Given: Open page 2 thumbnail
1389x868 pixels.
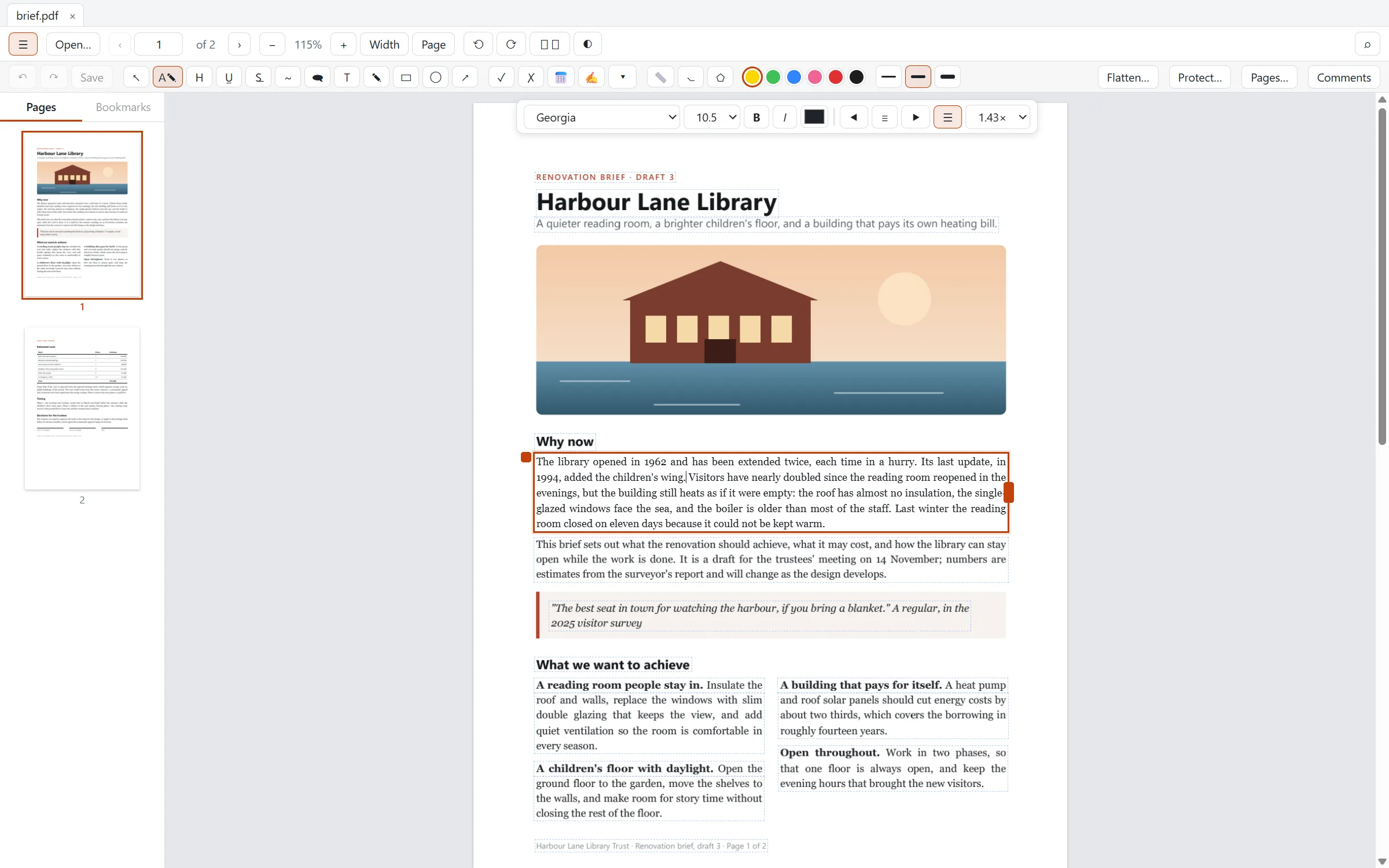Looking at the screenshot, I should click(x=82, y=409).
